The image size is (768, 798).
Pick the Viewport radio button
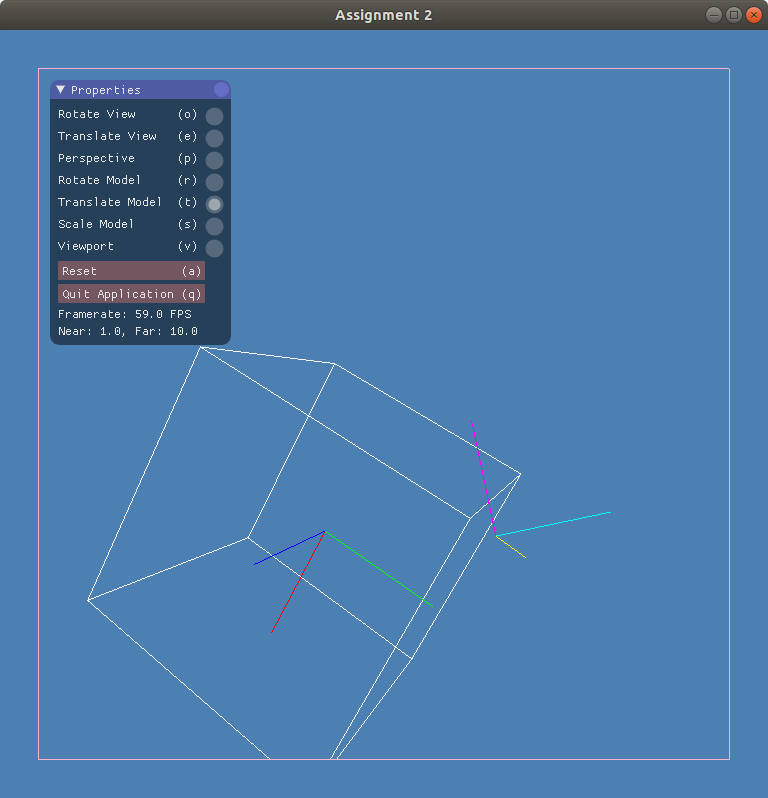click(x=214, y=248)
